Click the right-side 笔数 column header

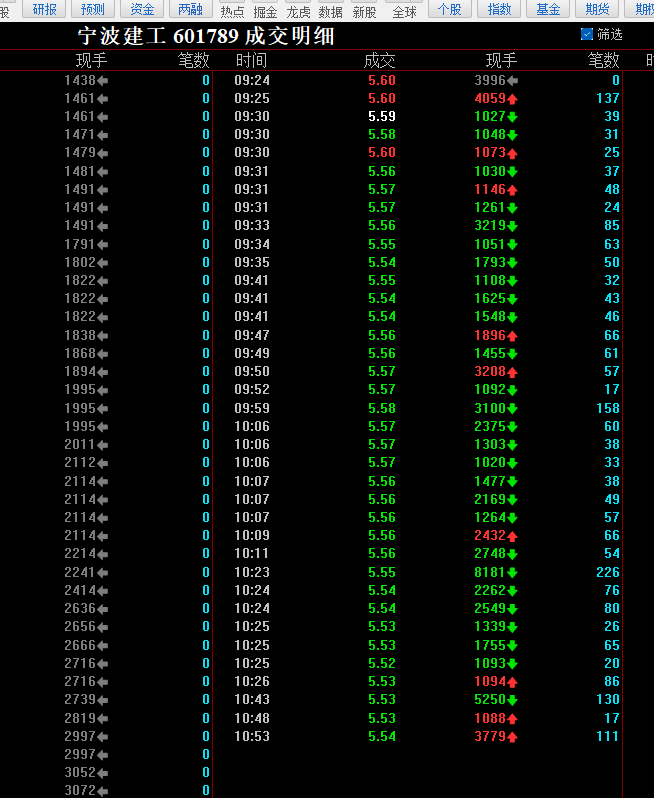tap(604, 61)
